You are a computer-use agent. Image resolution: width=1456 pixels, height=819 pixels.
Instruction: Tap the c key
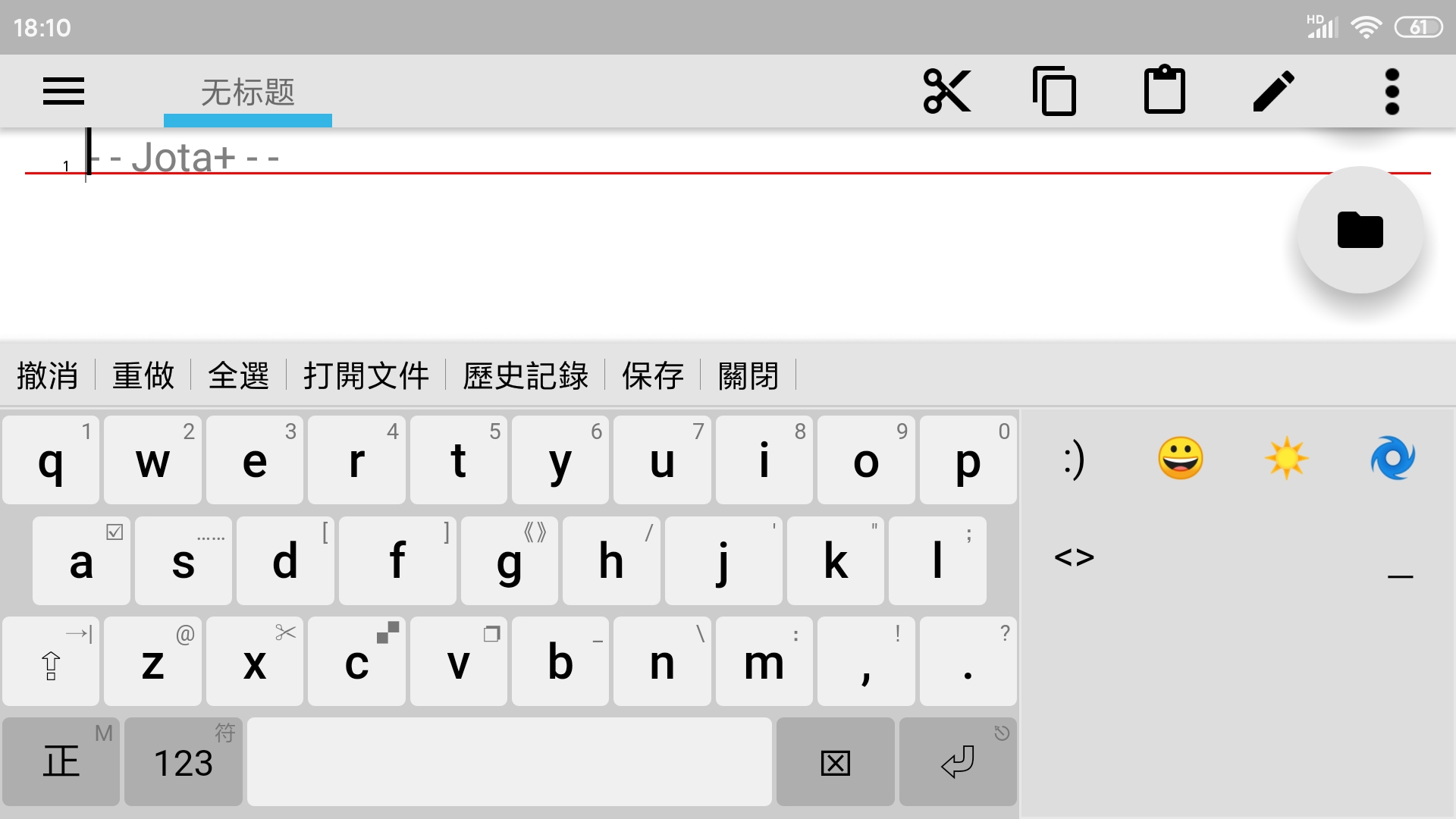(356, 662)
